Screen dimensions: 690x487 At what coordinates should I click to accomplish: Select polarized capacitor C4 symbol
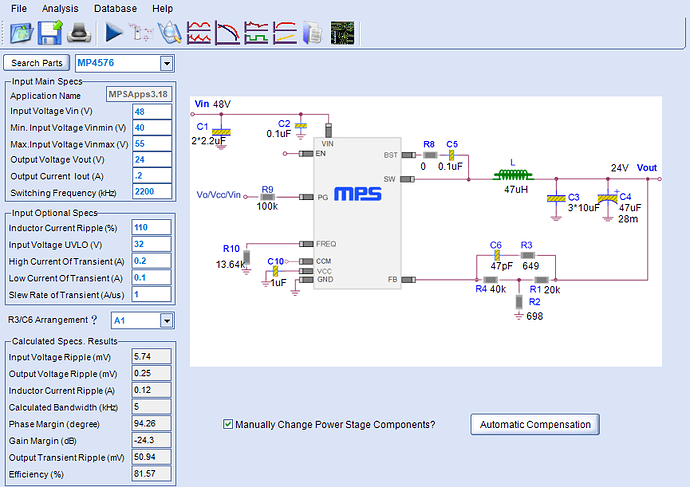point(608,198)
